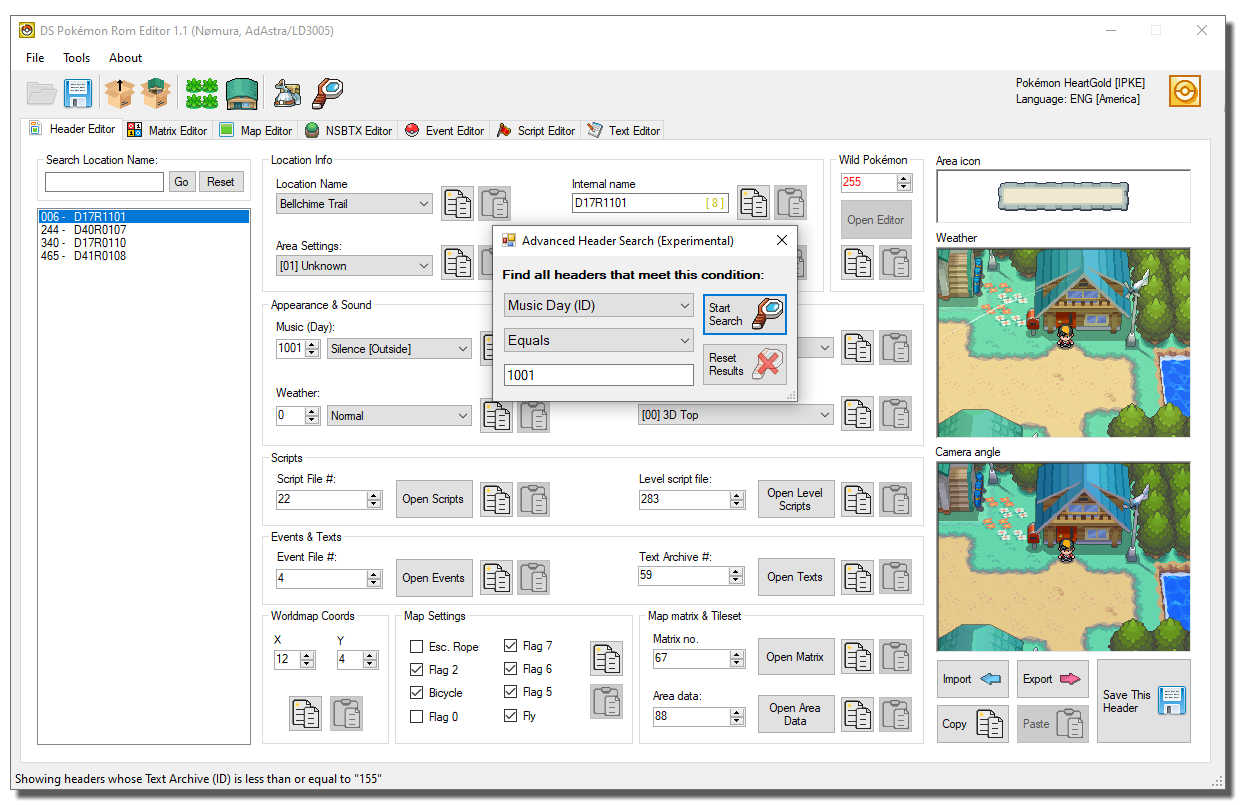1243x805 pixels.
Task: Click the Unpack box with up arrow icon
Action: (x=120, y=93)
